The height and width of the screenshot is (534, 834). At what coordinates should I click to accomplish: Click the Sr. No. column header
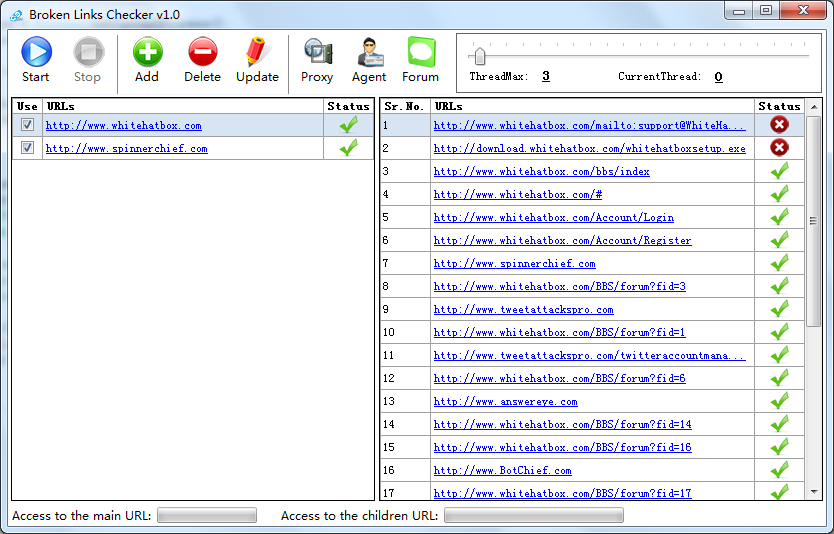pos(405,106)
